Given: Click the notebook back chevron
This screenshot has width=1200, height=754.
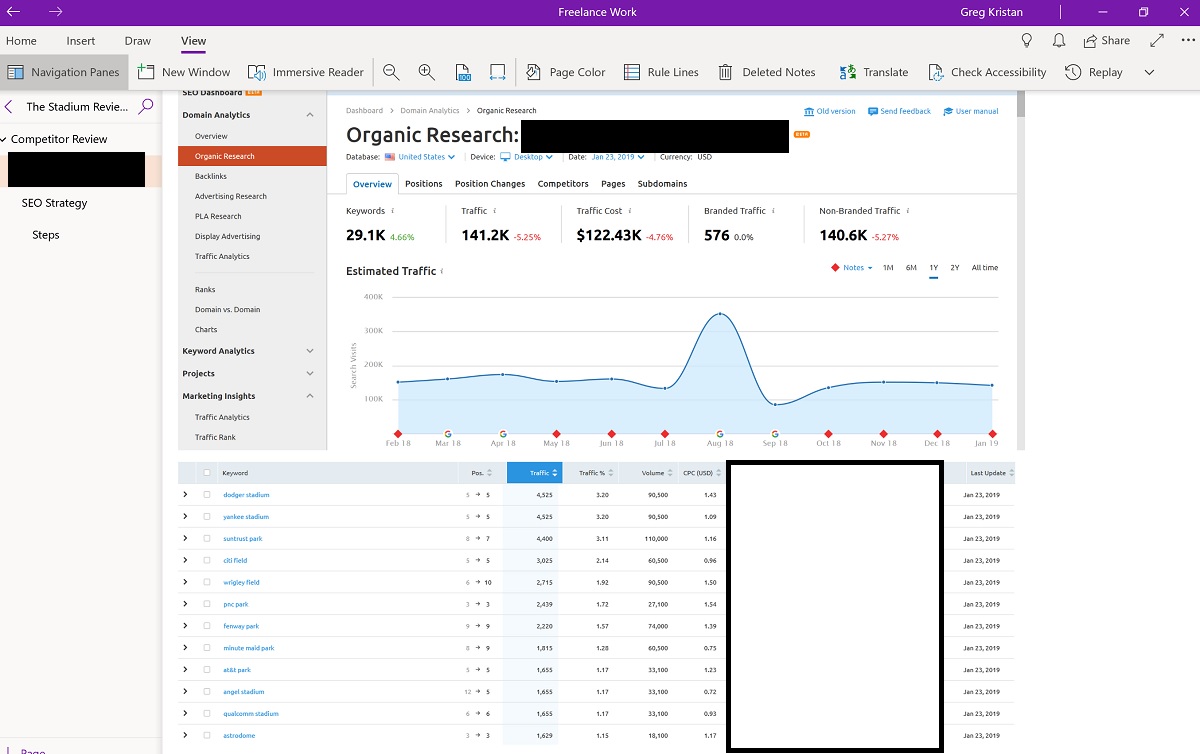Looking at the screenshot, I should click(9, 106).
